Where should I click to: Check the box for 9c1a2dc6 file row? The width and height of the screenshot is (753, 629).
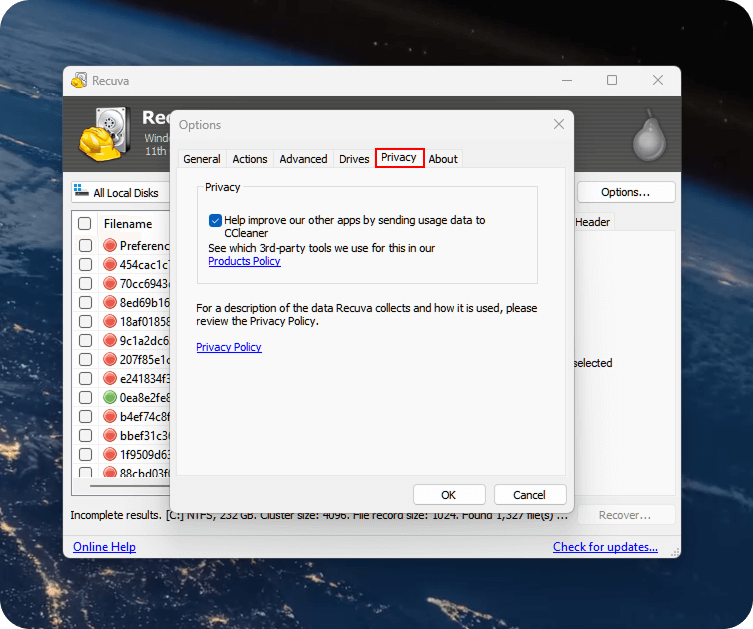tap(85, 340)
